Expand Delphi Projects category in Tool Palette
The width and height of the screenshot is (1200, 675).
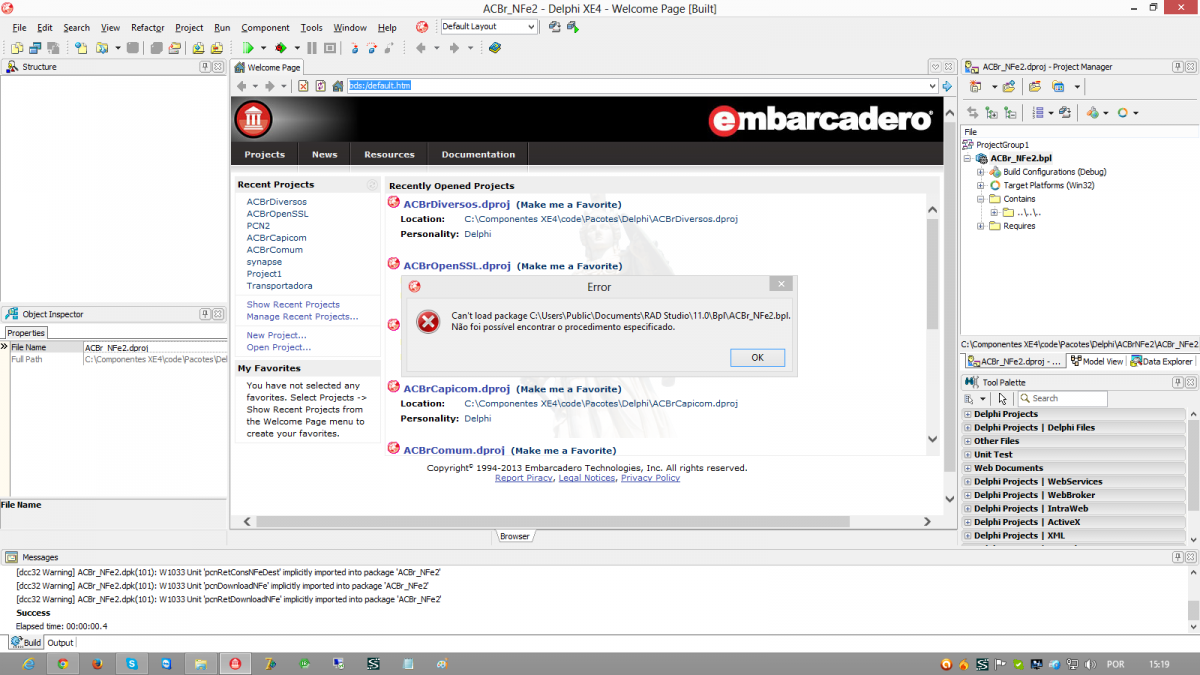click(x=968, y=414)
